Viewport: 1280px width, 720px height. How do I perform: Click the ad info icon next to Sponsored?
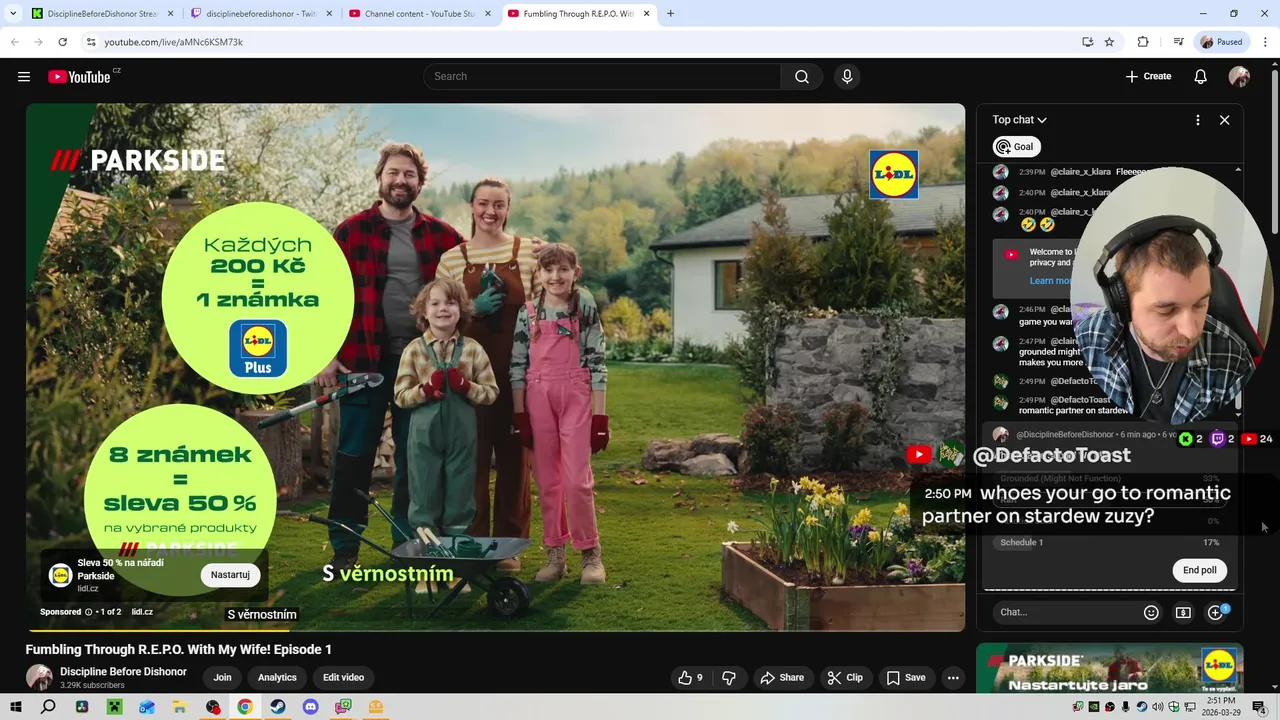(x=88, y=612)
